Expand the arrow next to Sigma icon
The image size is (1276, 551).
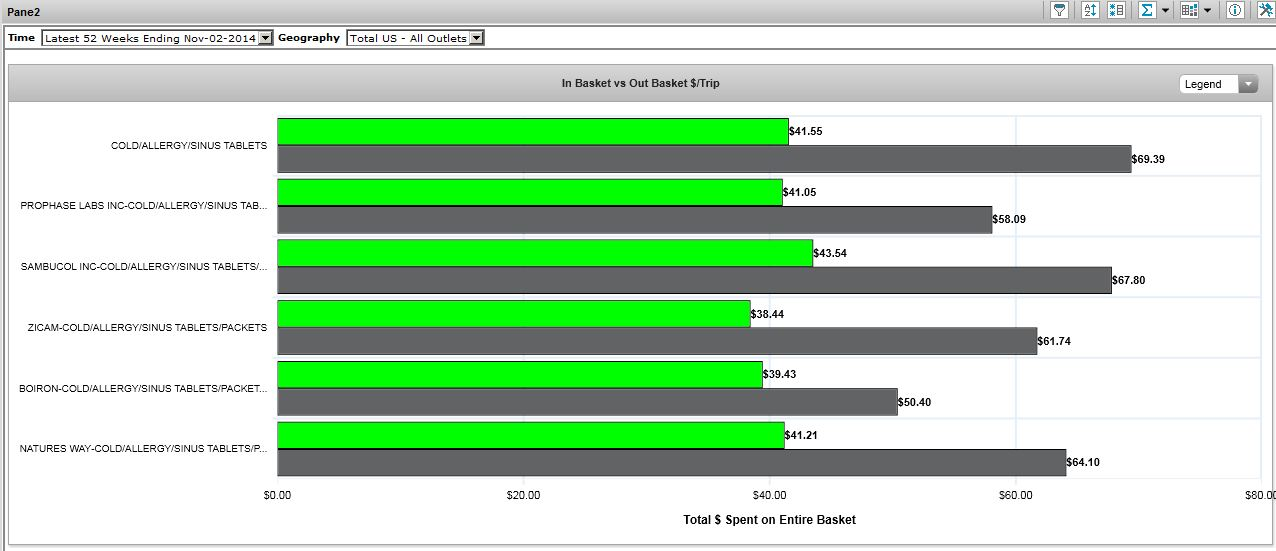[1165, 11]
